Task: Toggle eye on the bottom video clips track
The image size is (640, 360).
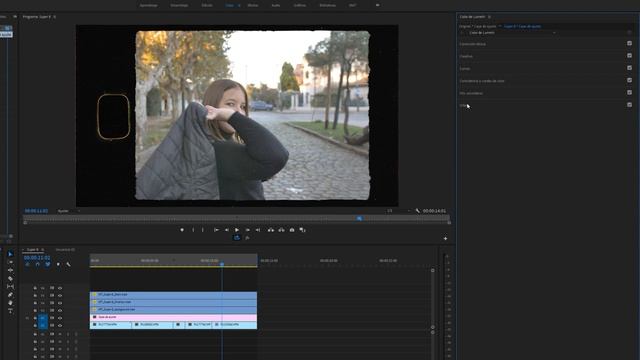Action: tap(60, 325)
